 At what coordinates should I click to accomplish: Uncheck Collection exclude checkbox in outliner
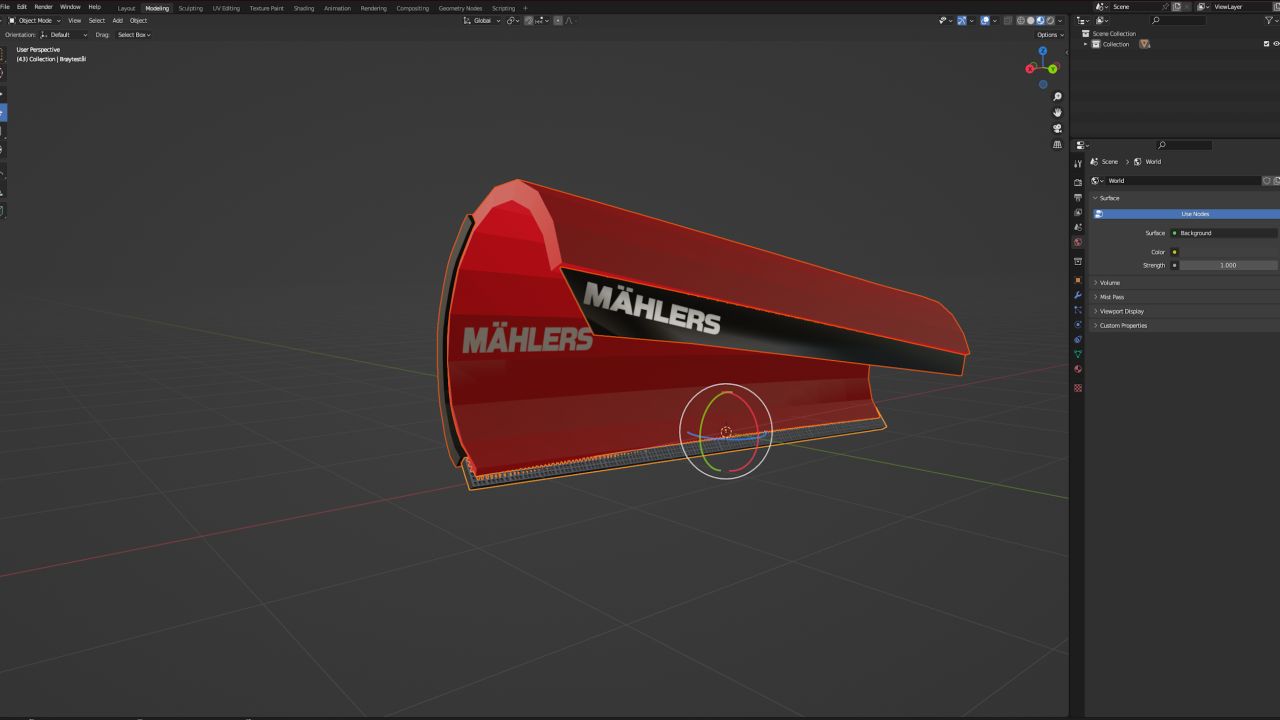pyautogui.click(x=1266, y=44)
